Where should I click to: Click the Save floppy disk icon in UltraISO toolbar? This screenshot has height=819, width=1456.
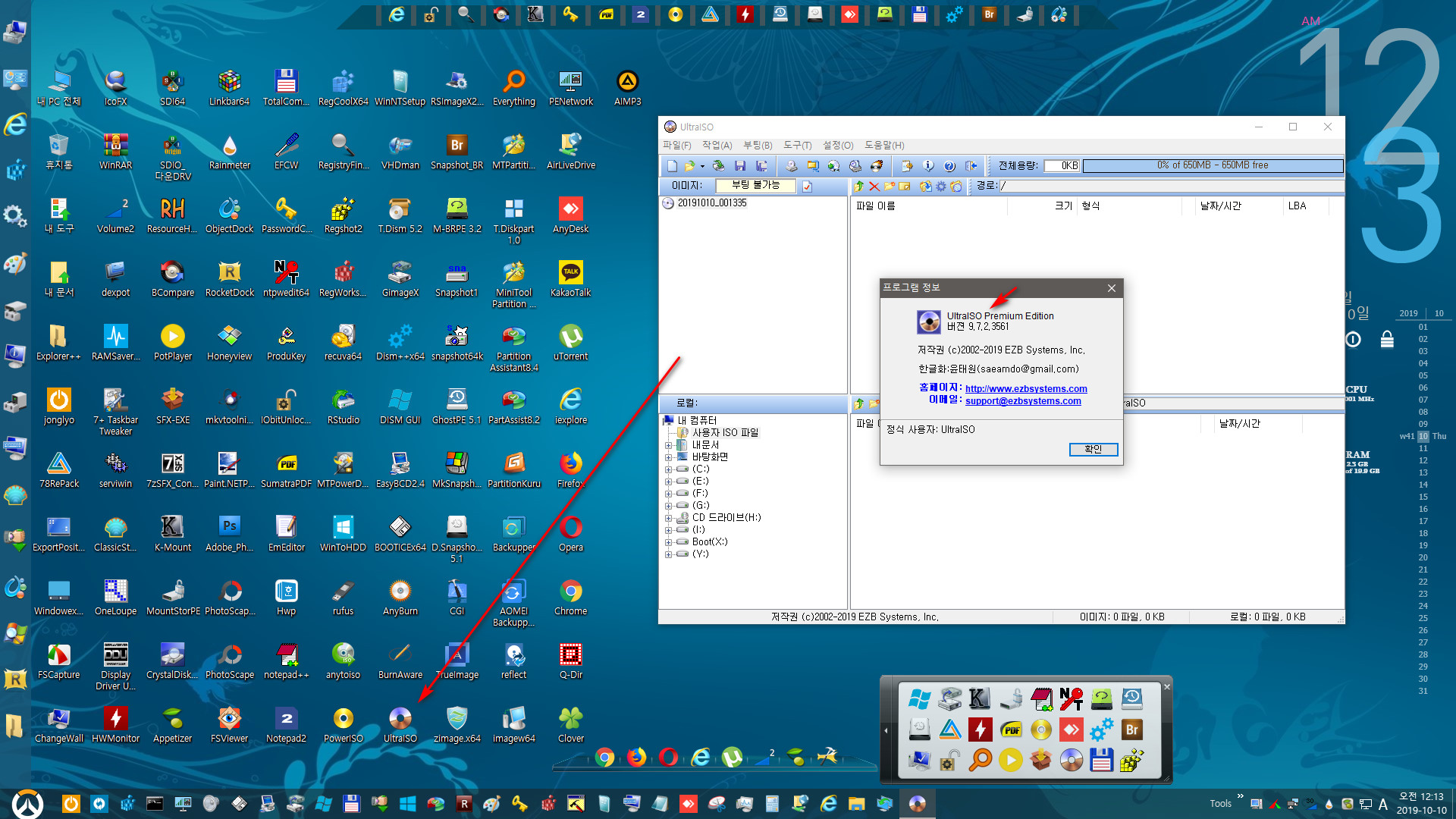[x=740, y=165]
